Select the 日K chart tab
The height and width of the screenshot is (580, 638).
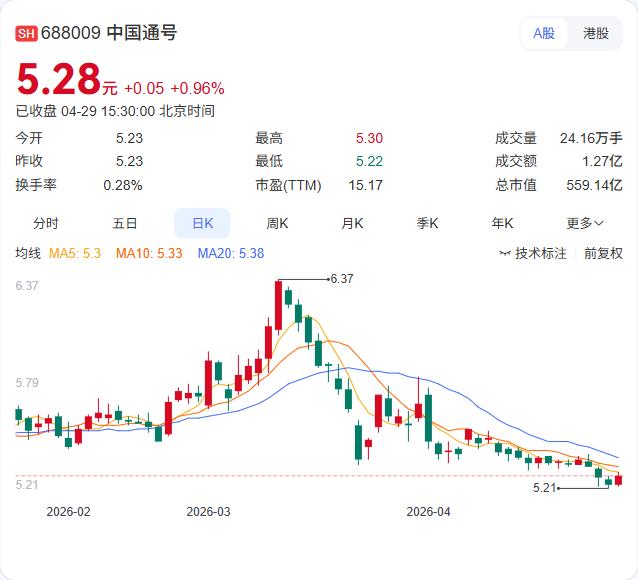(202, 223)
